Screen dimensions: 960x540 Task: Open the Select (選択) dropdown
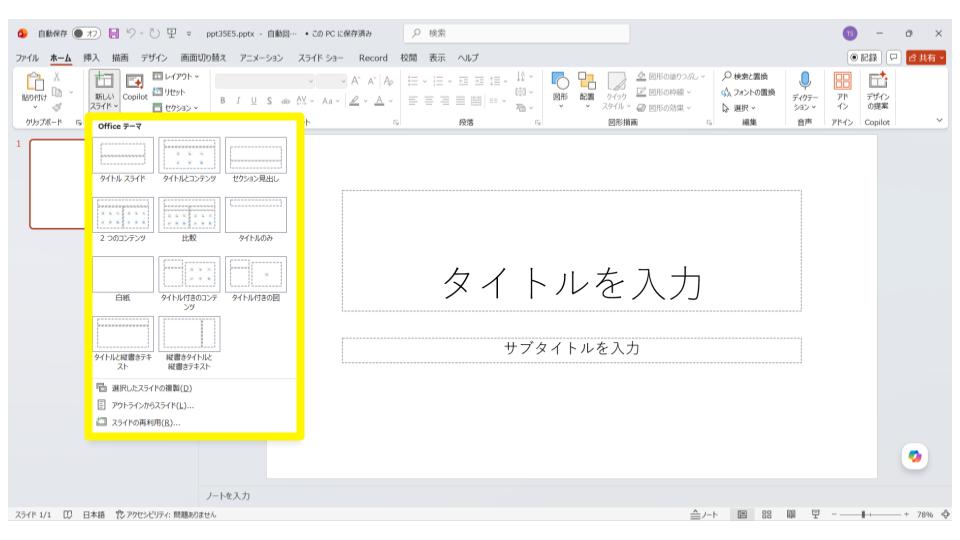pos(739,108)
